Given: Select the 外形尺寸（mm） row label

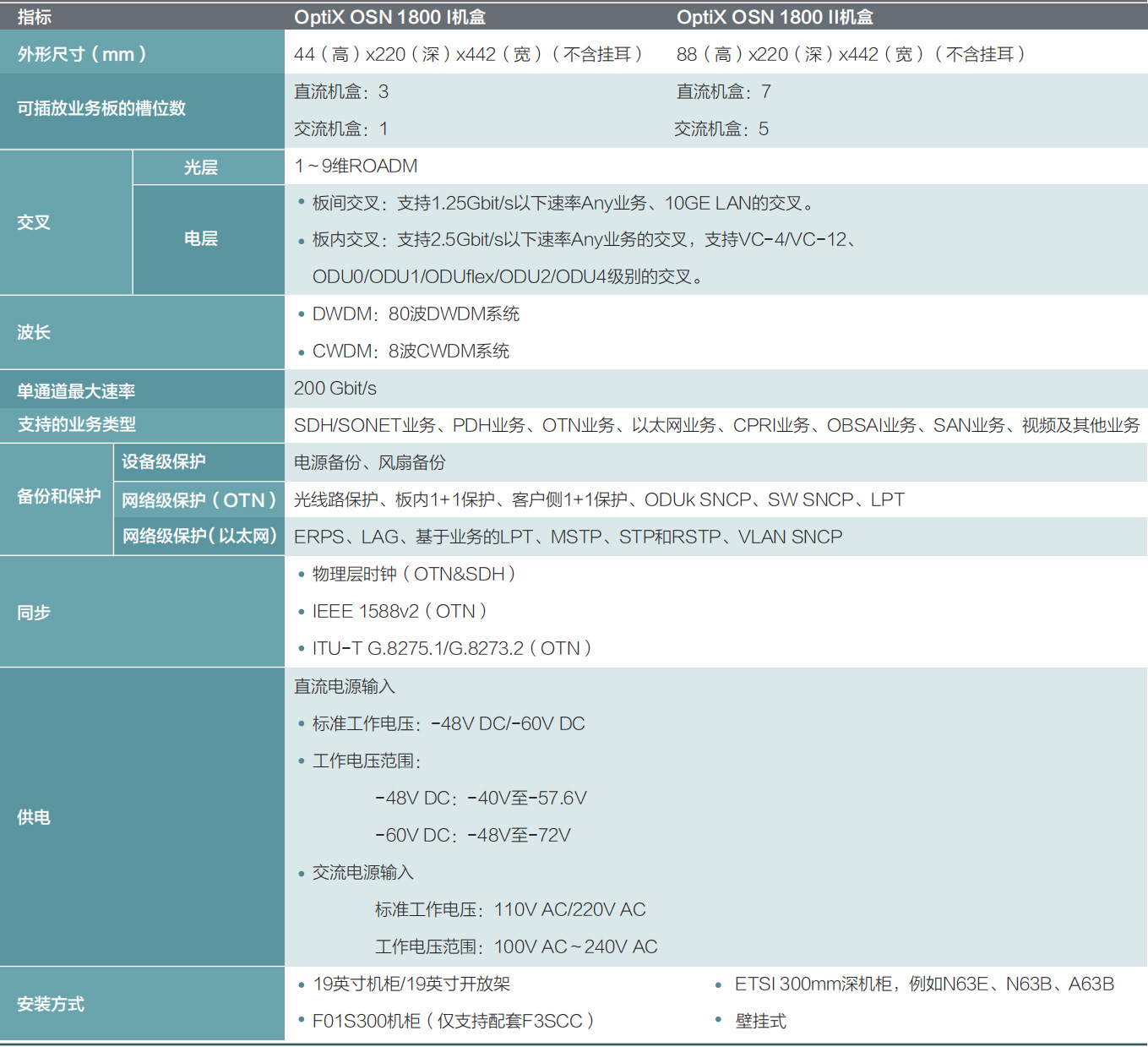Looking at the screenshot, I should pyautogui.click(x=83, y=54).
